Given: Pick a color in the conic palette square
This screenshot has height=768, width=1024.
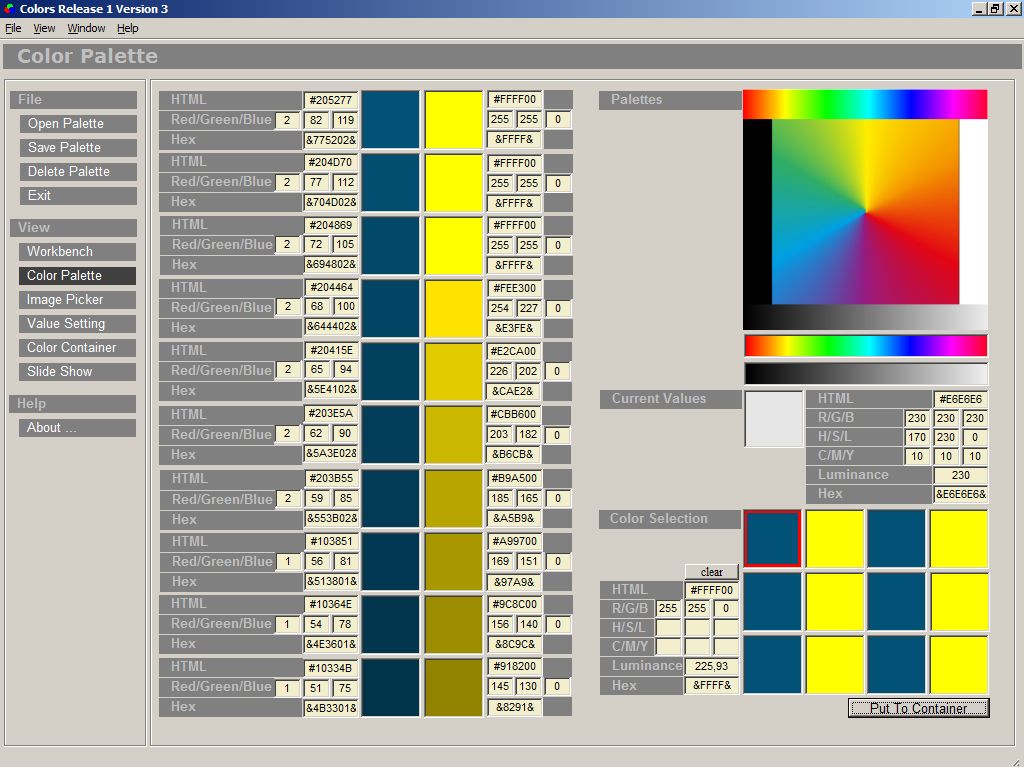Looking at the screenshot, I should [865, 212].
